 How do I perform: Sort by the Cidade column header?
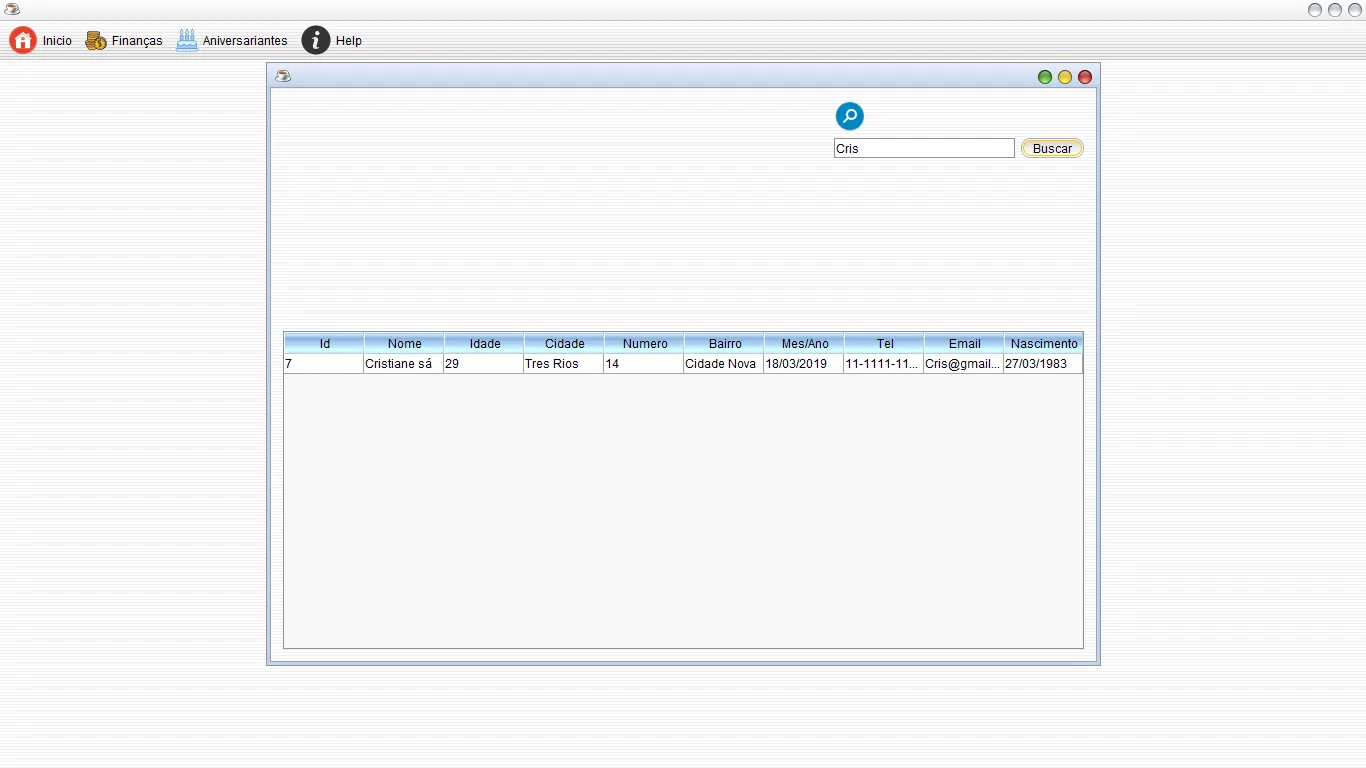tap(564, 343)
